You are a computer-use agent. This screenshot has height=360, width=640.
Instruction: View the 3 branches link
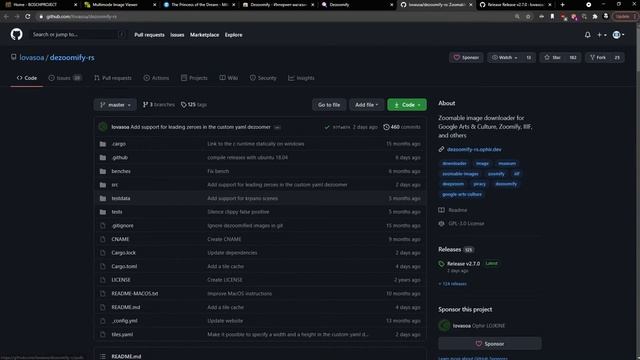[158, 105]
